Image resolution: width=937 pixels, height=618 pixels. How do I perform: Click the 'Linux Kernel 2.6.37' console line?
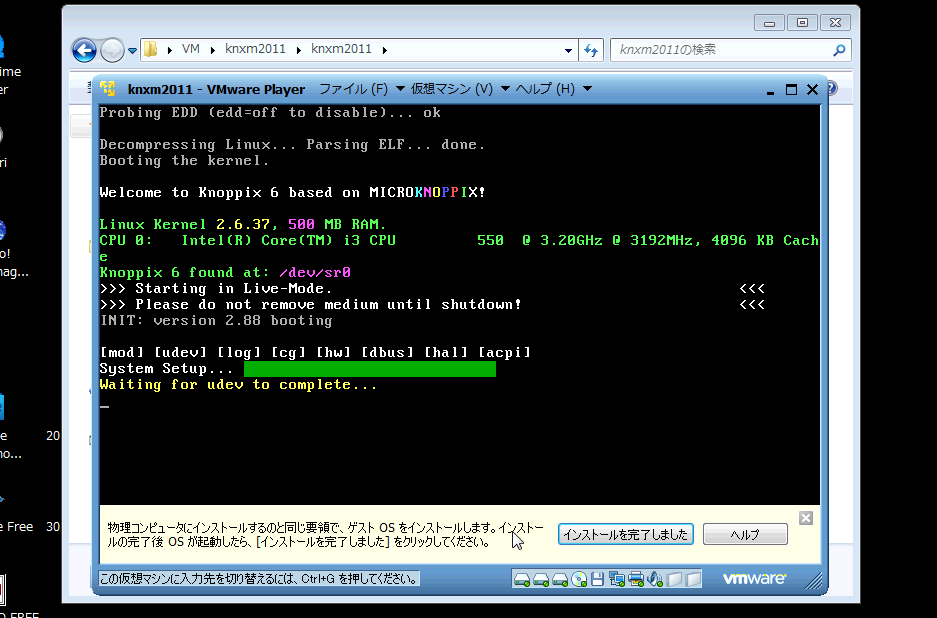point(243,225)
